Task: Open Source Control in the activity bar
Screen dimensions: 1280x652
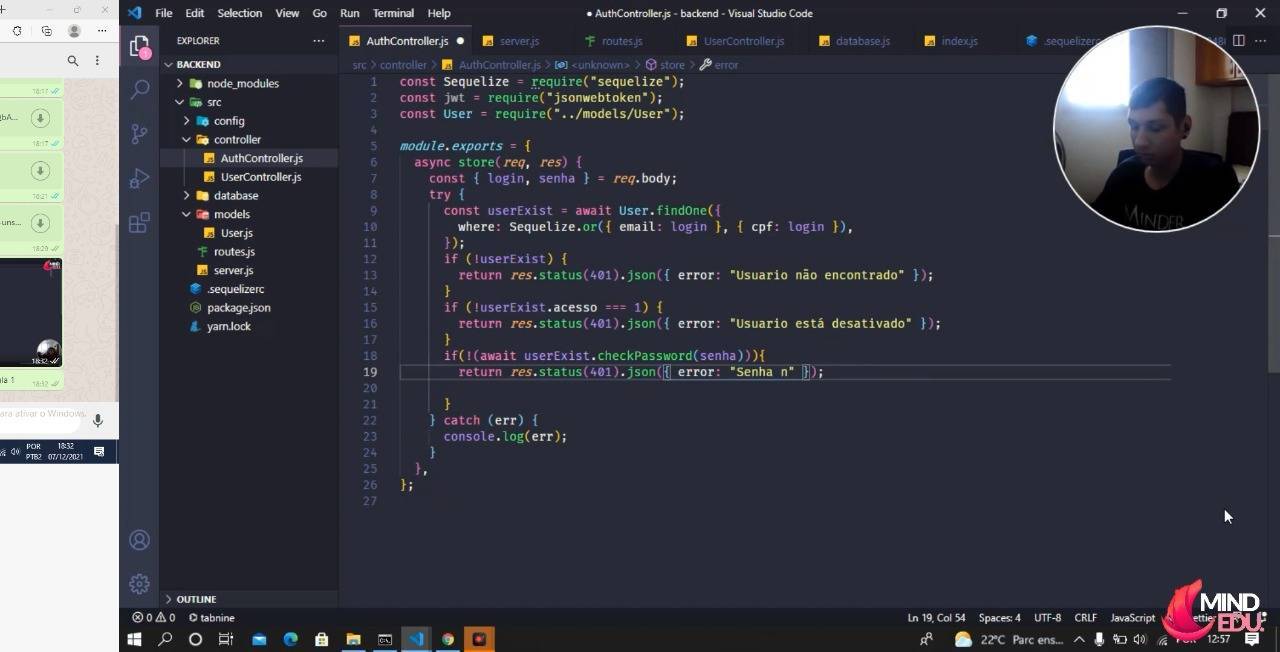Action: click(139, 131)
